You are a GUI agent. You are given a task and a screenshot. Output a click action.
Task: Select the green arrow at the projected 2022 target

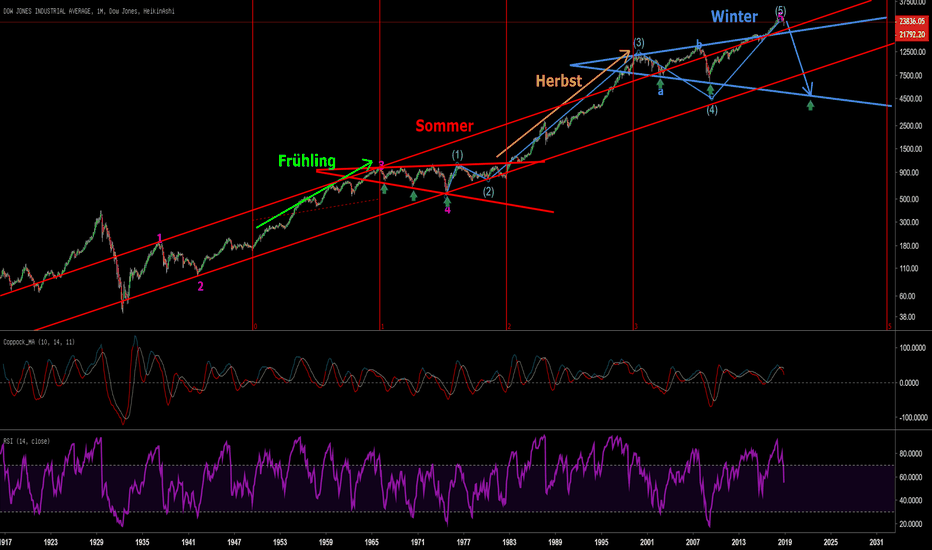tap(810, 105)
